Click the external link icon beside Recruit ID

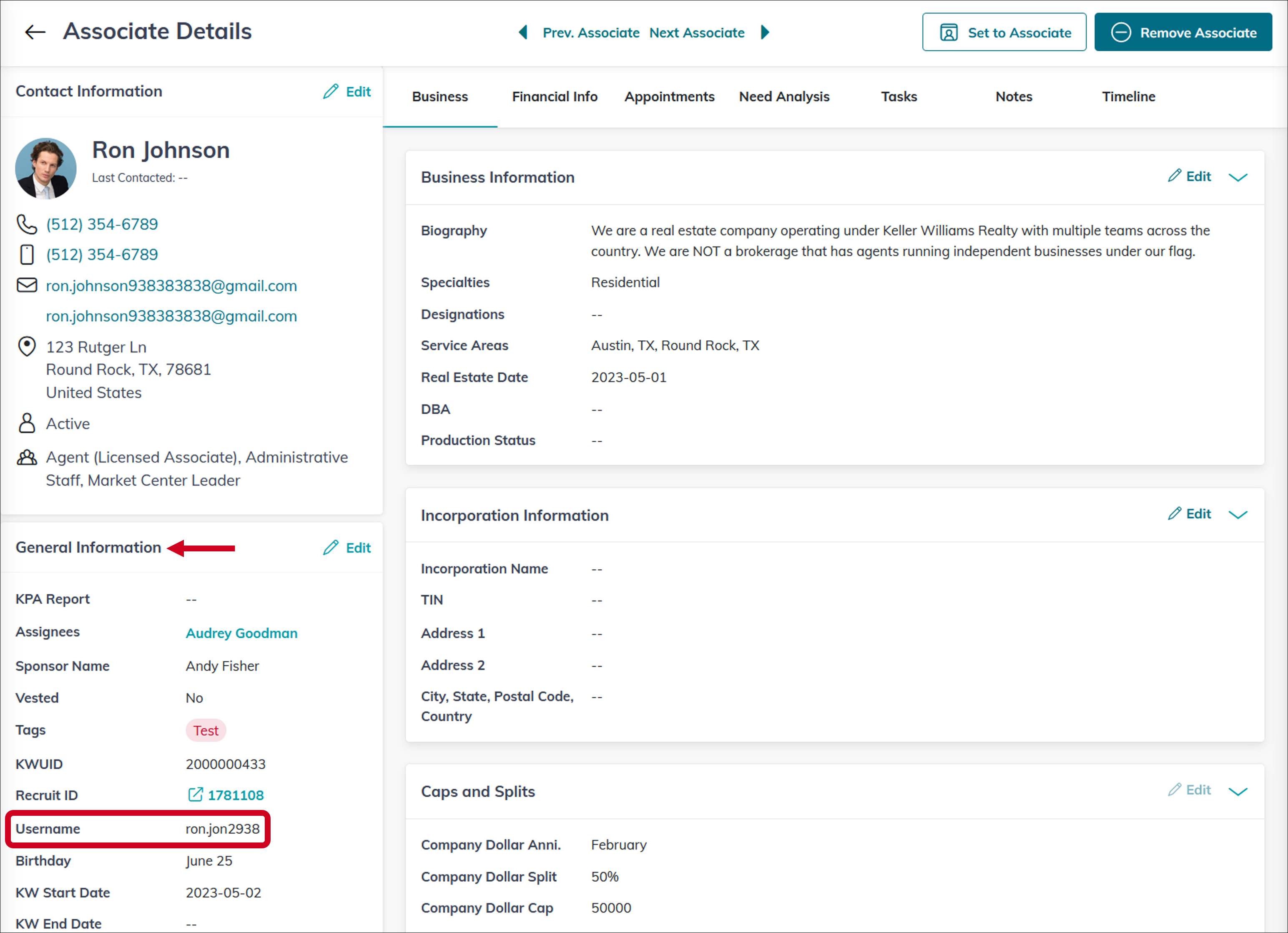click(195, 795)
